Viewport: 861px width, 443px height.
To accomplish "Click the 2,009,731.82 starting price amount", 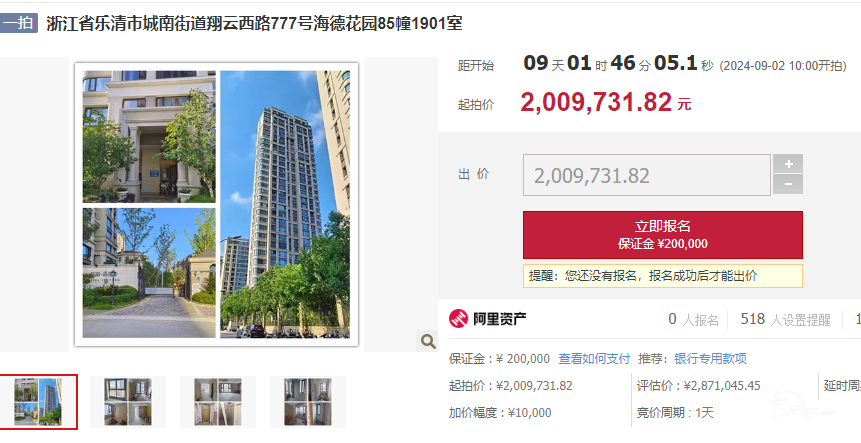I will 596,102.
